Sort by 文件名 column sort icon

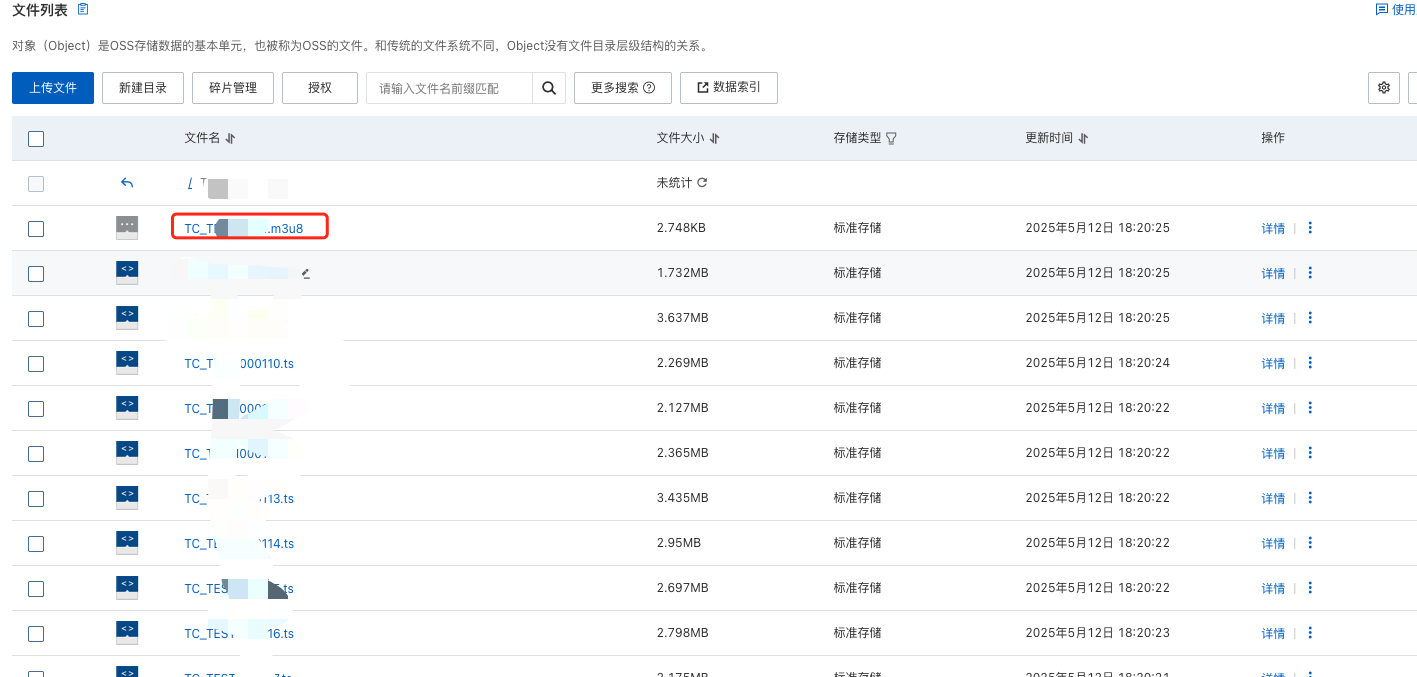[230, 138]
